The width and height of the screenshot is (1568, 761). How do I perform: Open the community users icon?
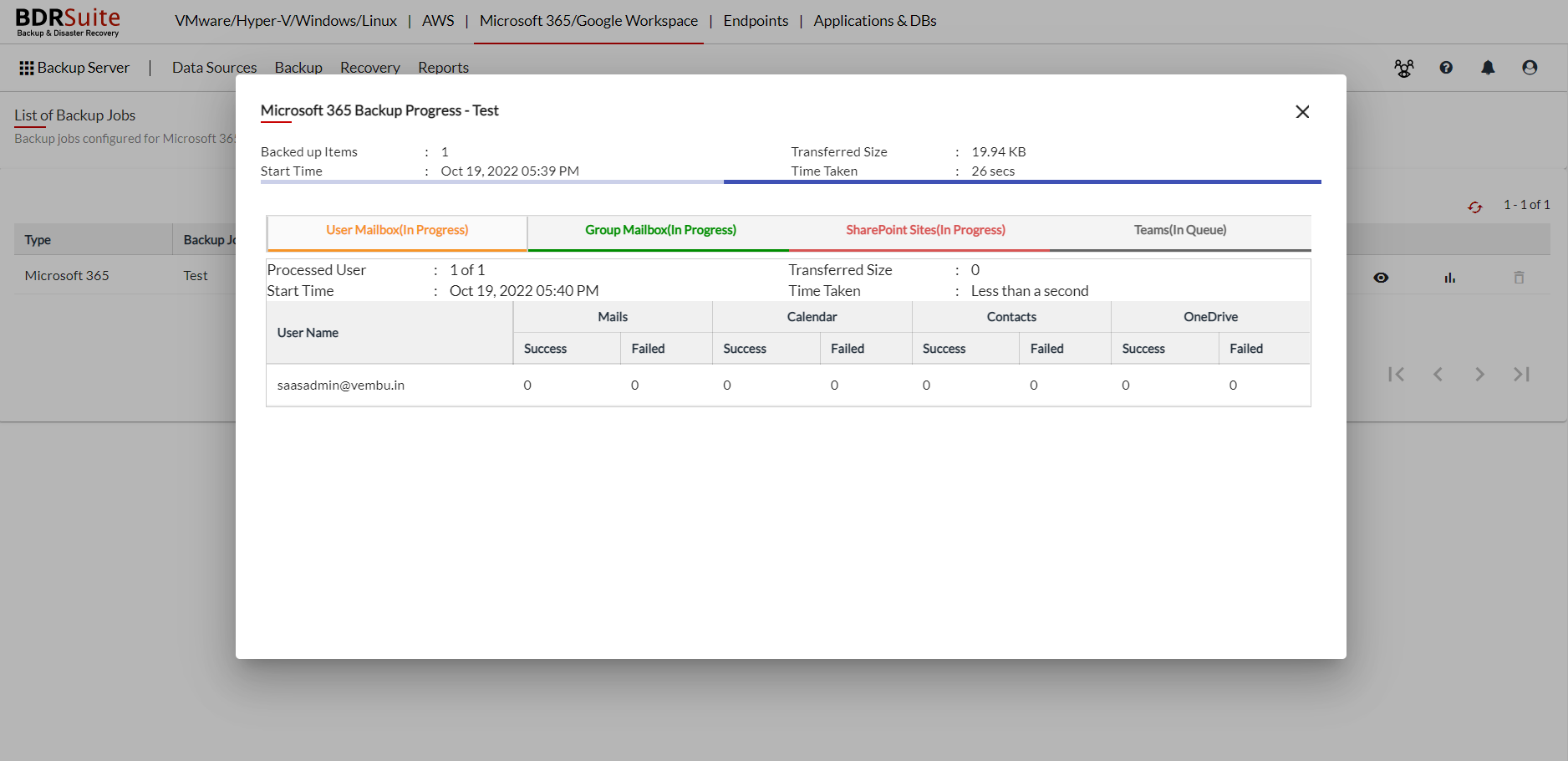[x=1404, y=69]
